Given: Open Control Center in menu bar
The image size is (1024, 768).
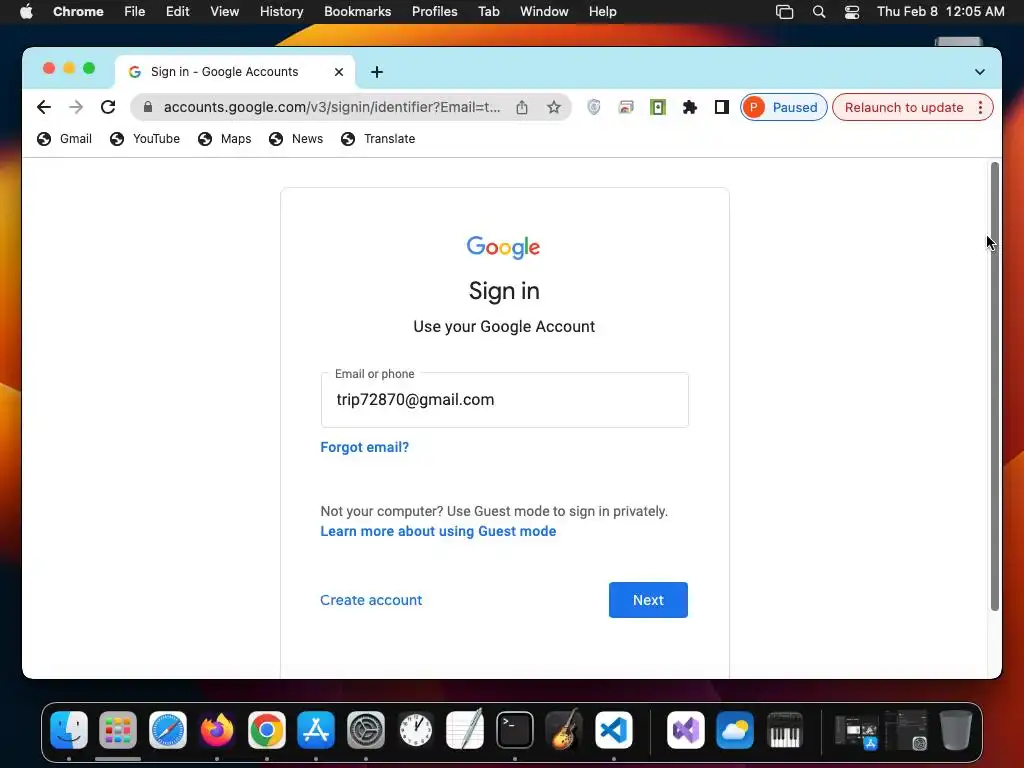Looking at the screenshot, I should click(x=852, y=12).
